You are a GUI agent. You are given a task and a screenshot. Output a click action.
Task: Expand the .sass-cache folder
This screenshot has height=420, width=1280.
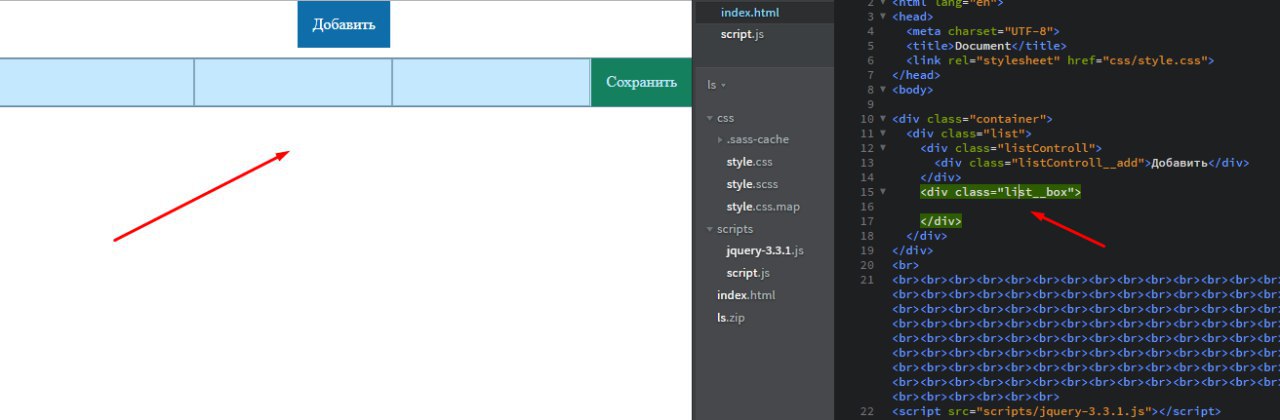point(720,140)
